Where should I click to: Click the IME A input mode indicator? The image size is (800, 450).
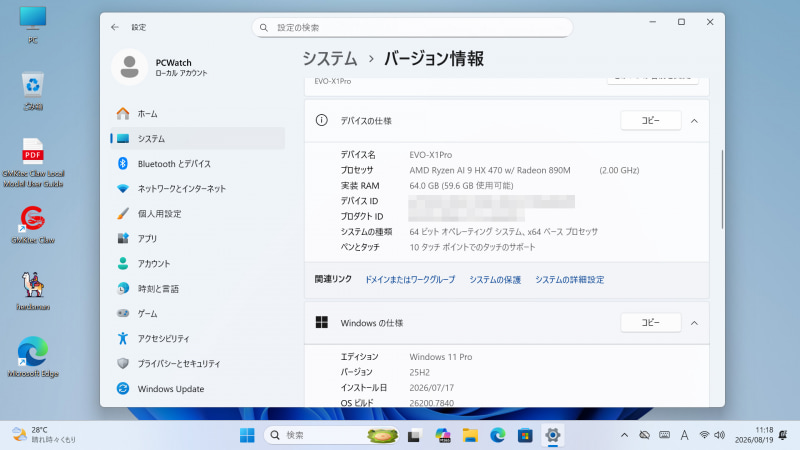click(x=684, y=435)
